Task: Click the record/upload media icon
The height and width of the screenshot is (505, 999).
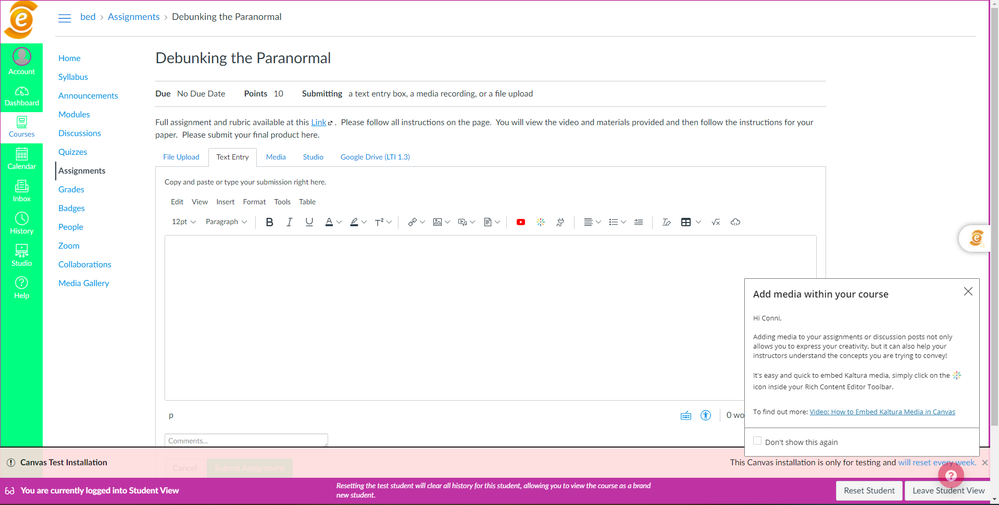Action: click(x=463, y=222)
